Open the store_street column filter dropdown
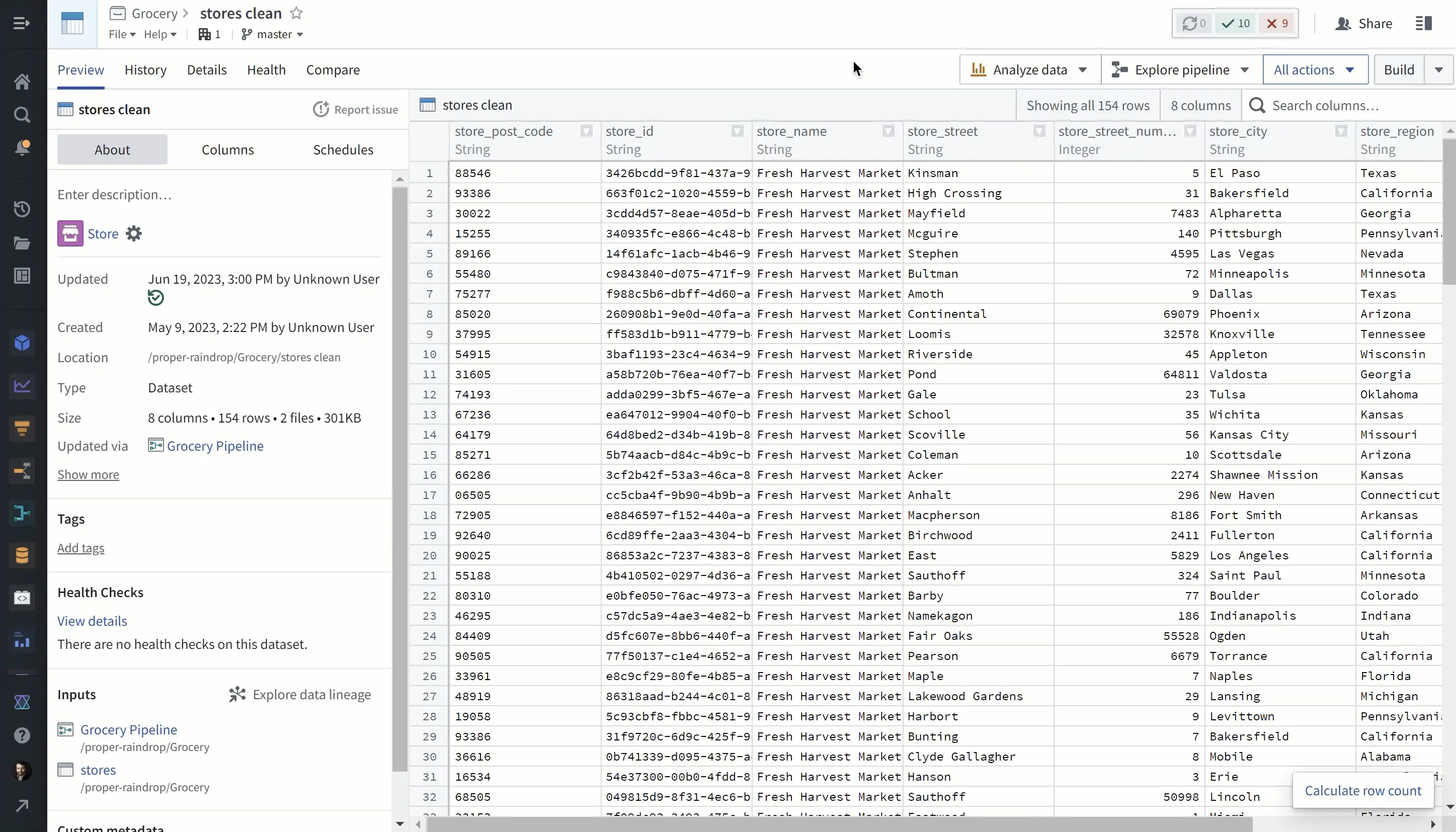Image resolution: width=1456 pixels, height=832 pixels. click(1039, 131)
